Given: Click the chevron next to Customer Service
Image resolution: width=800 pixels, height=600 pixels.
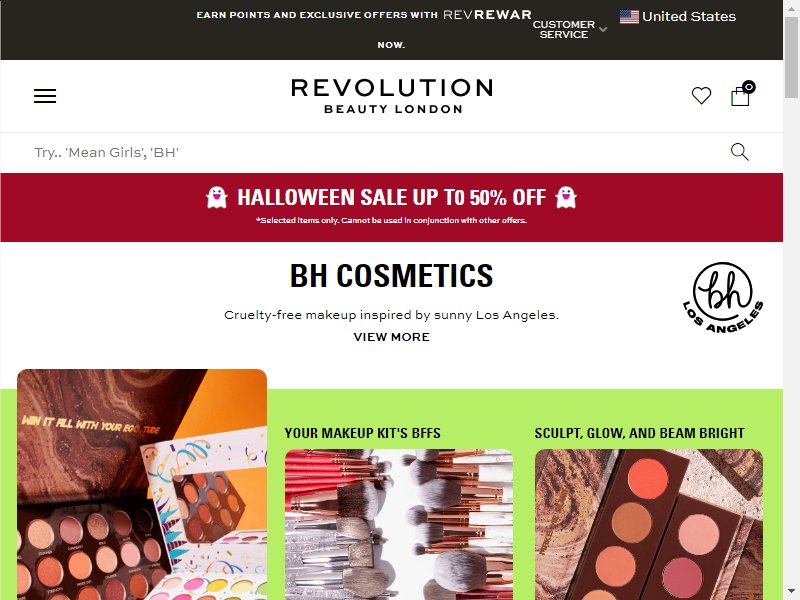Looking at the screenshot, I should [603, 30].
